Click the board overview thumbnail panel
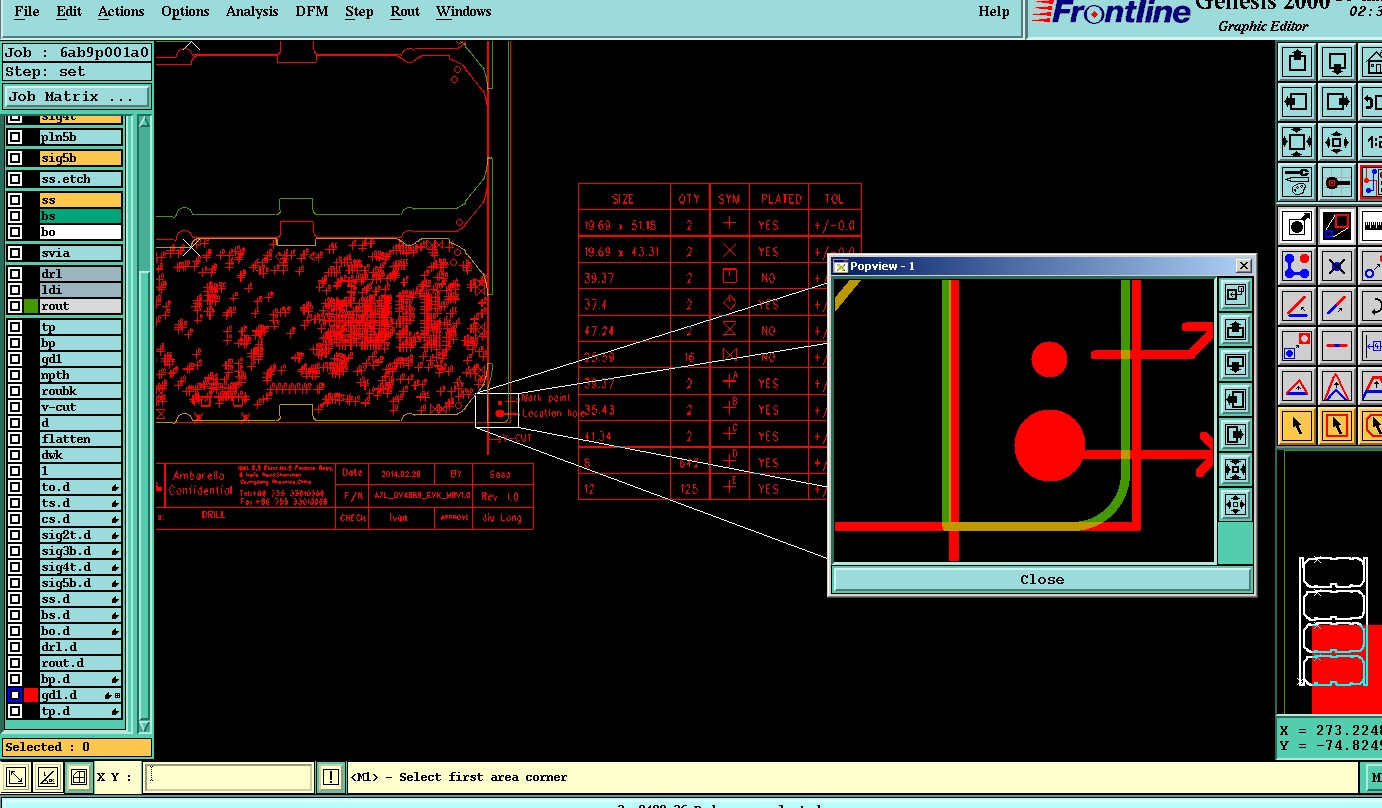 tap(1331, 583)
